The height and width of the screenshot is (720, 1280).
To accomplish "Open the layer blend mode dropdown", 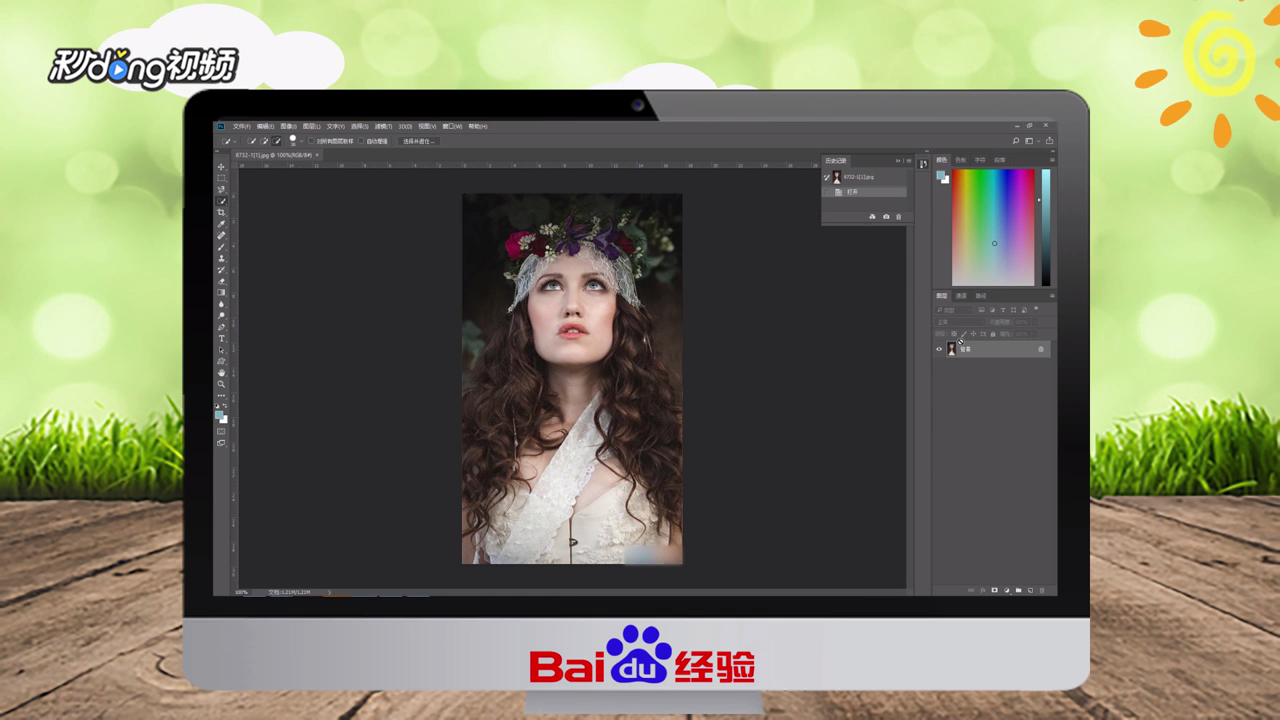I will 959,322.
